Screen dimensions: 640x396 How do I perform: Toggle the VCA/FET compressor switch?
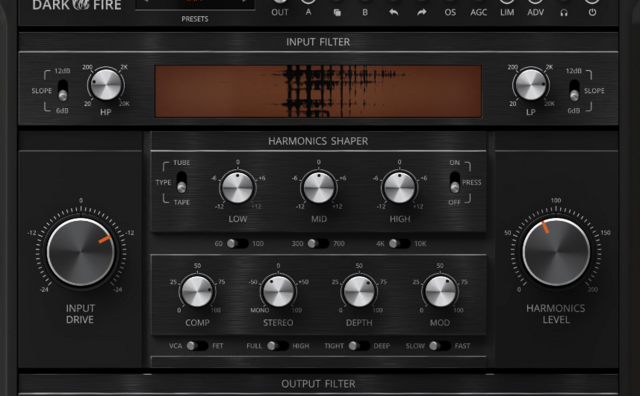(197, 346)
